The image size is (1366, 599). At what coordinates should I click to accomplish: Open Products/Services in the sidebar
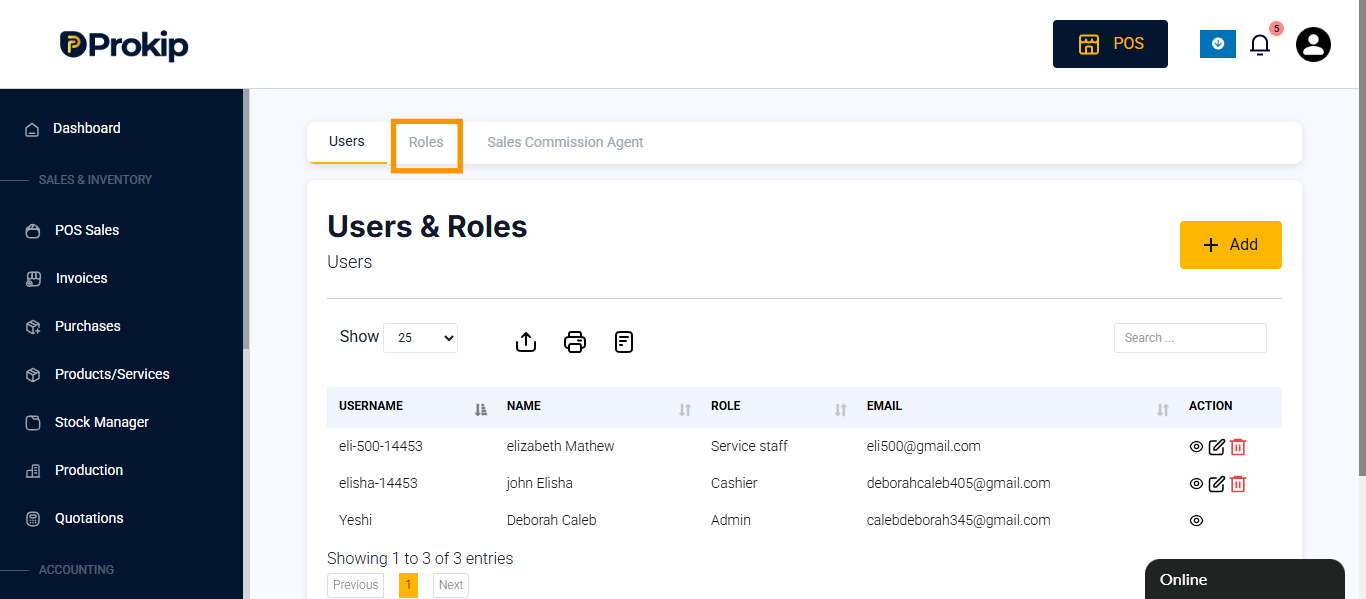112,374
